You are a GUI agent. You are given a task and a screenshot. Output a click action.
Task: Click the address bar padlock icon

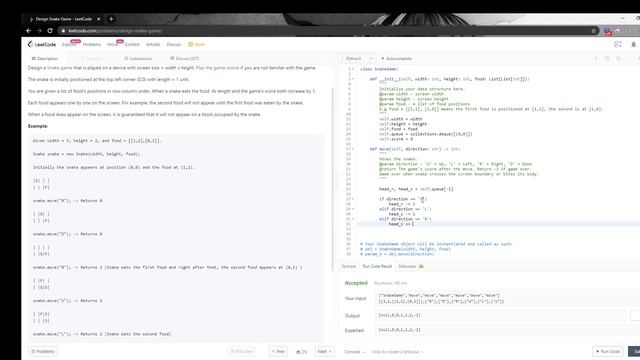[x=63, y=31]
